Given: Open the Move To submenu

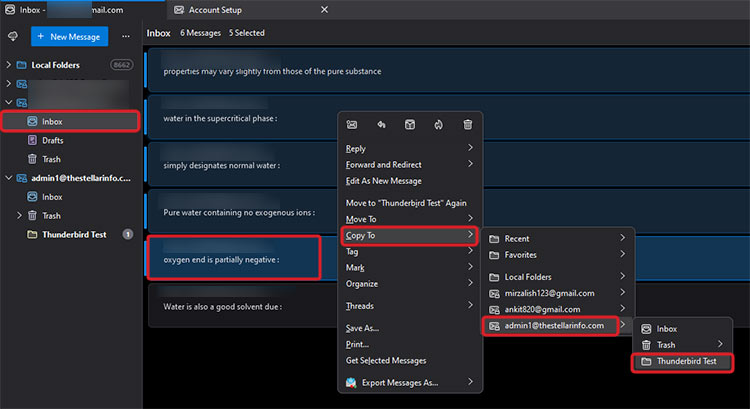Looking at the screenshot, I should click(x=410, y=219).
